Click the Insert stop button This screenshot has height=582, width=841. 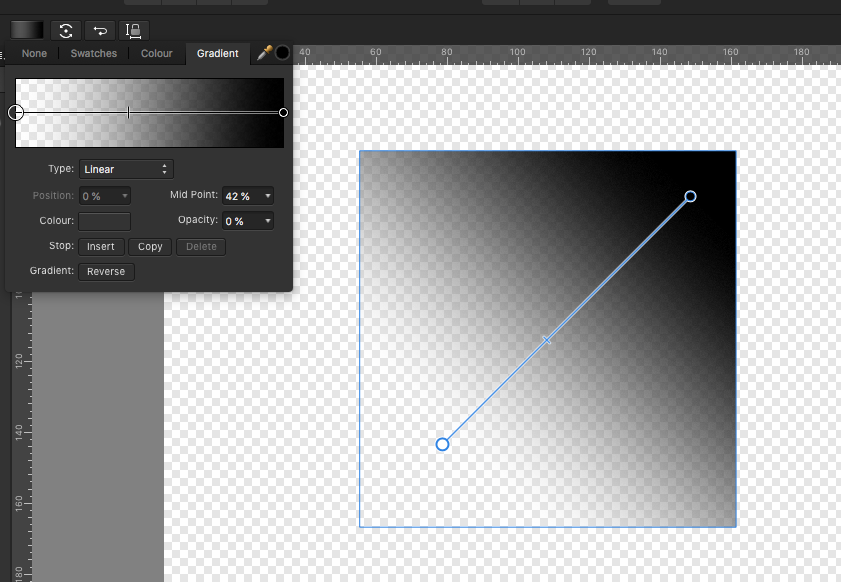point(101,246)
